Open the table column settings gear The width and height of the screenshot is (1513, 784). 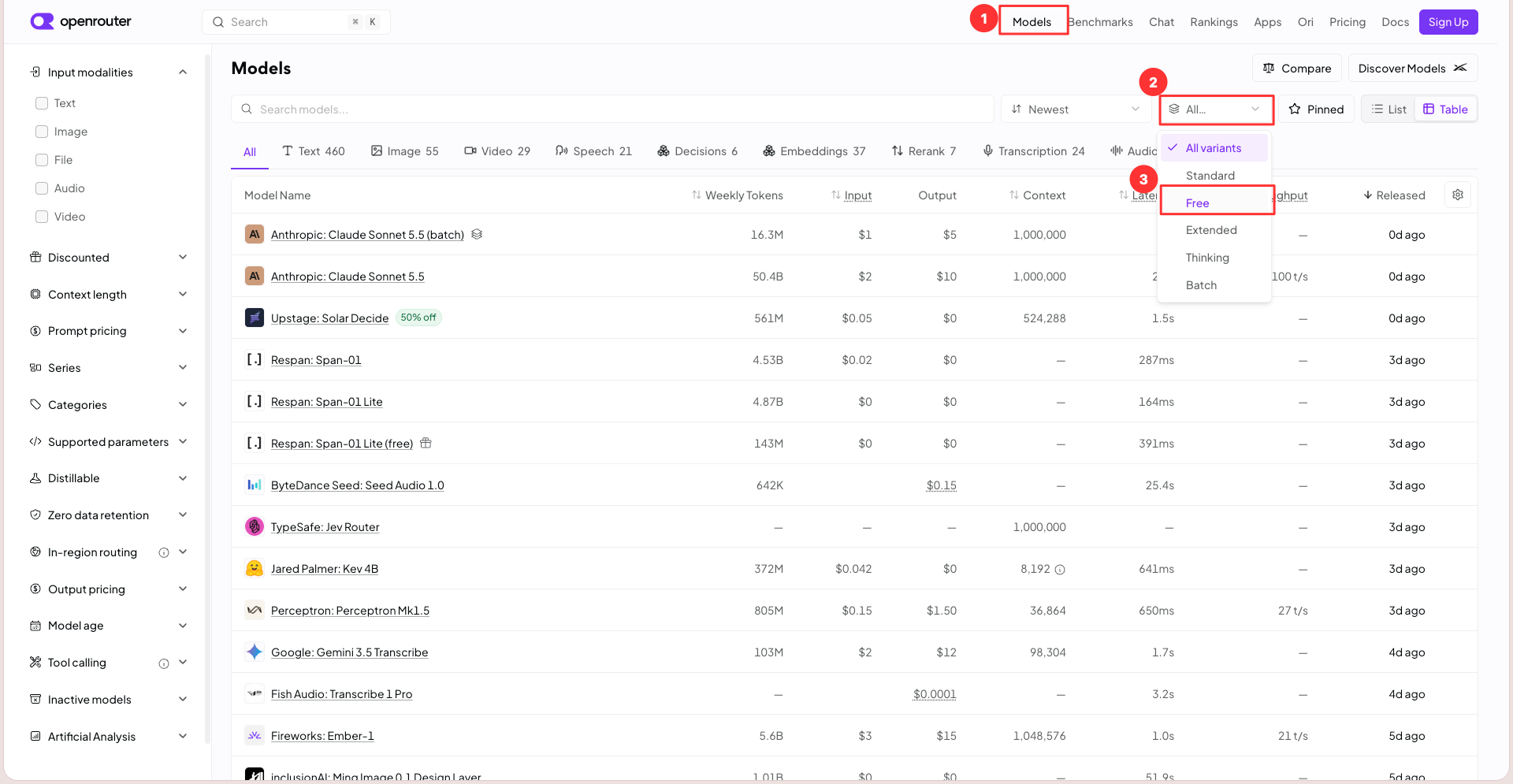pos(1458,195)
